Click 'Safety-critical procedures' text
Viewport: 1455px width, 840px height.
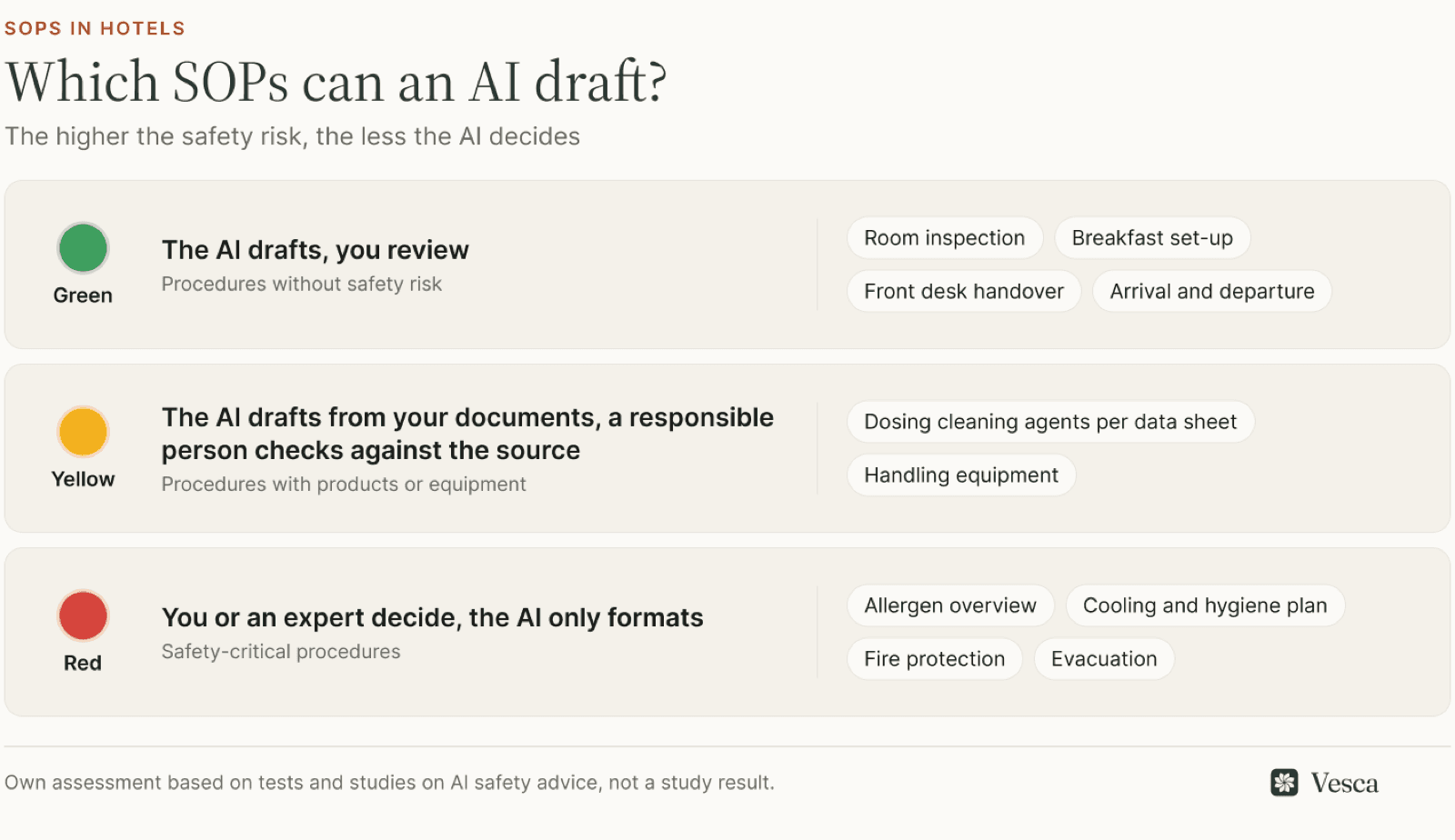[281, 652]
